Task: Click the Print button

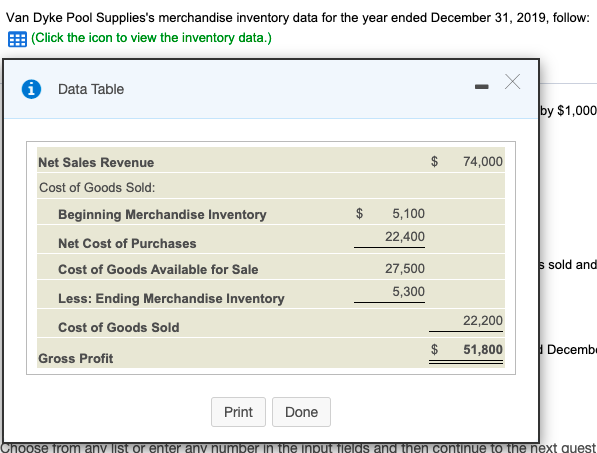Action: (x=238, y=412)
